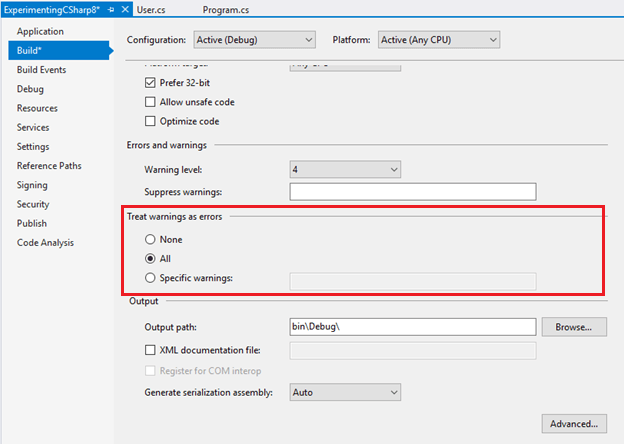Expand the Configuration dropdown
This screenshot has width=625, height=446.
[x=255, y=40]
